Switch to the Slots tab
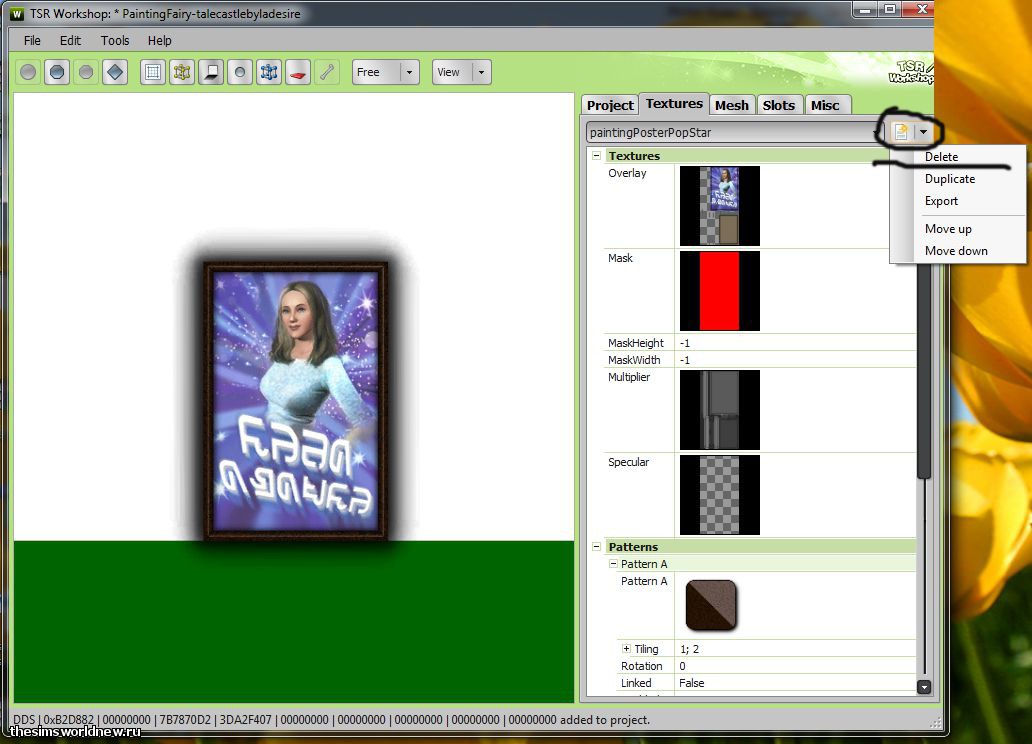 [779, 105]
